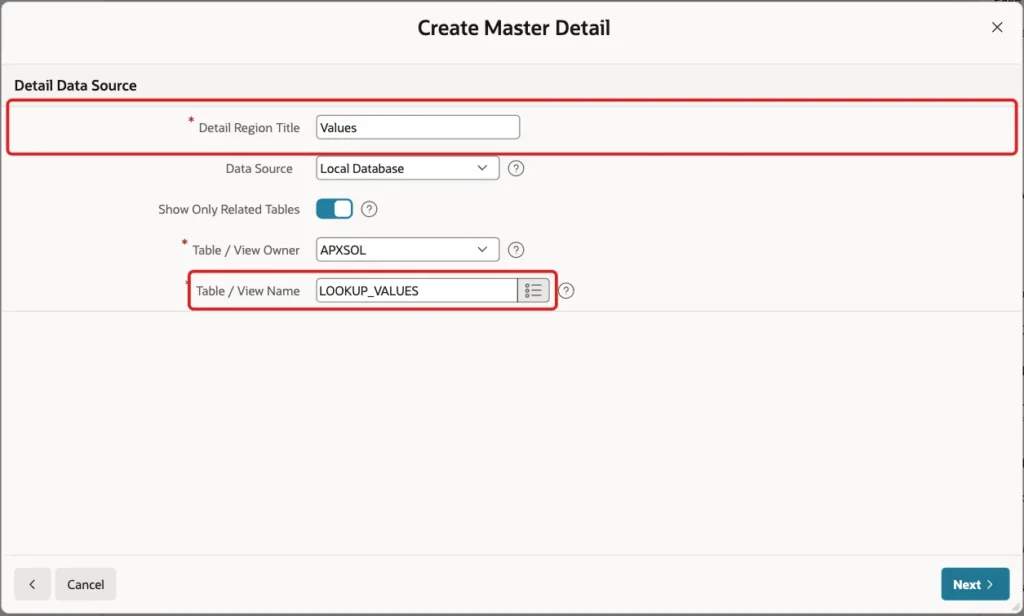Open the Table / View Owner dropdown
1024x616 pixels.
click(408, 250)
